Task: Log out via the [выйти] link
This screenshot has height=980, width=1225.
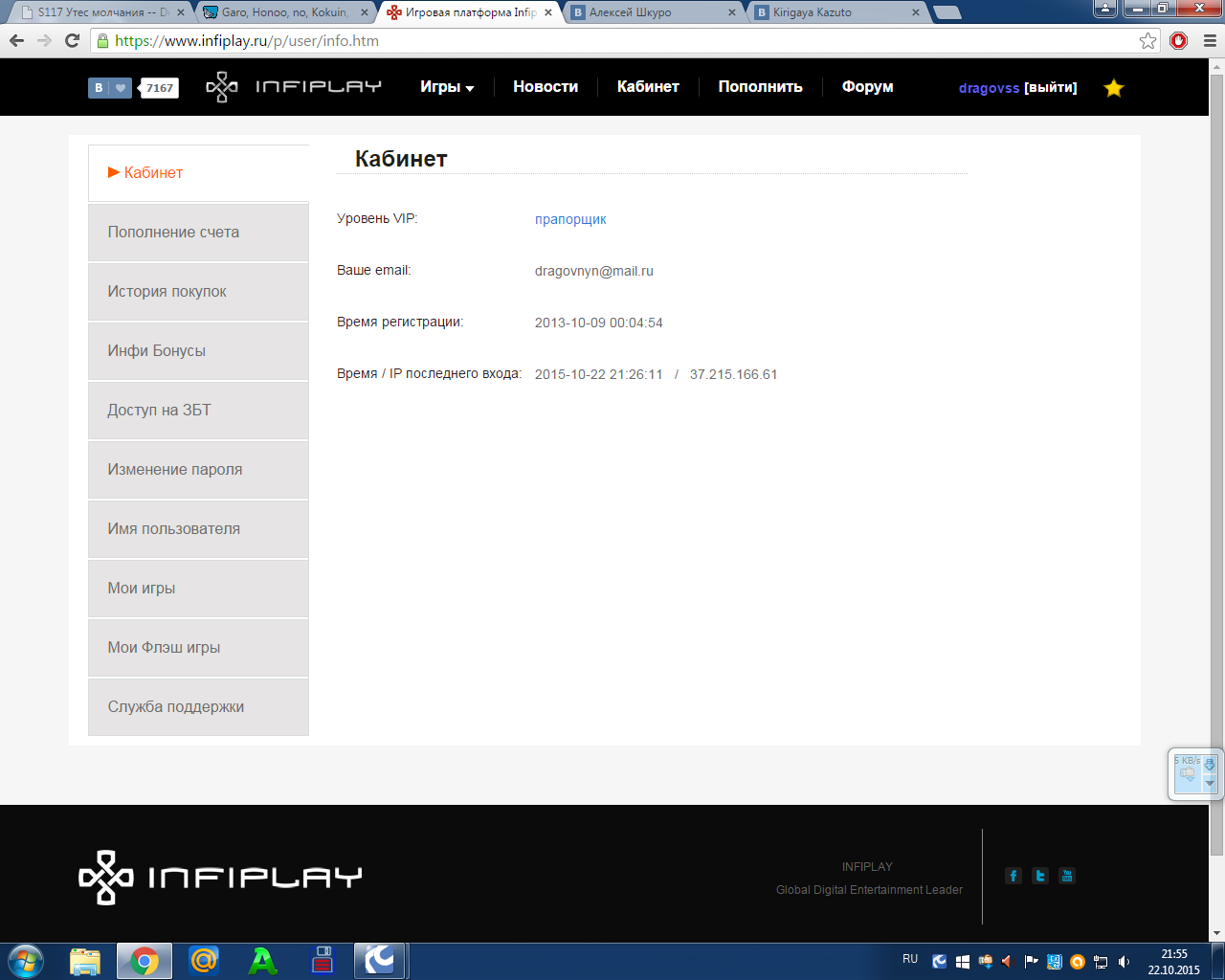Action: click(x=1051, y=88)
